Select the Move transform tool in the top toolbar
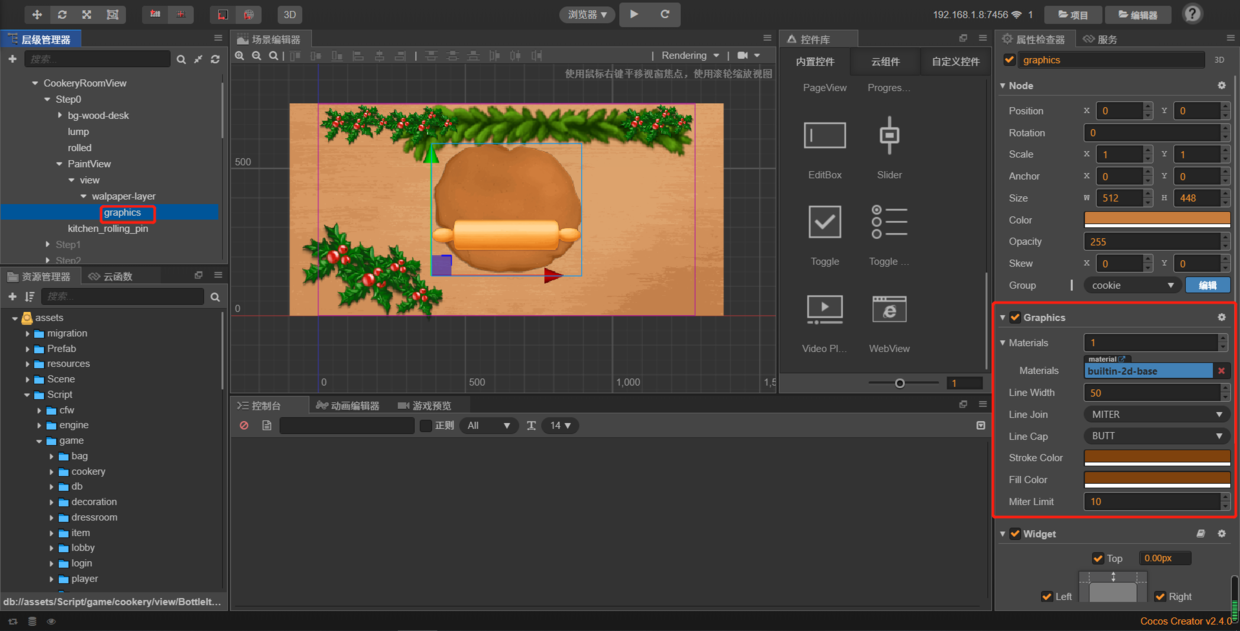Viewport: 1240px width, 631px height. coord(37,15)
